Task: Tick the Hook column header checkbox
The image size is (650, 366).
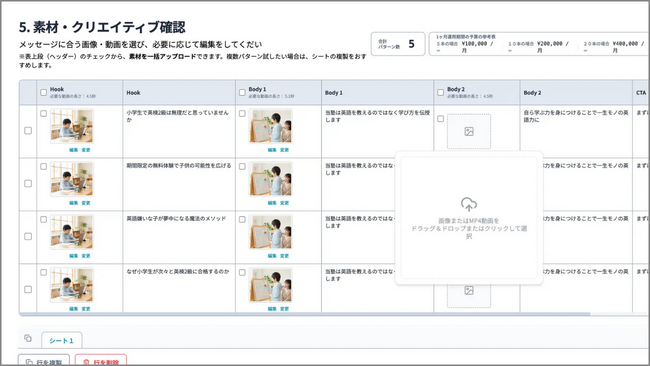Action: tap(44, 92)
